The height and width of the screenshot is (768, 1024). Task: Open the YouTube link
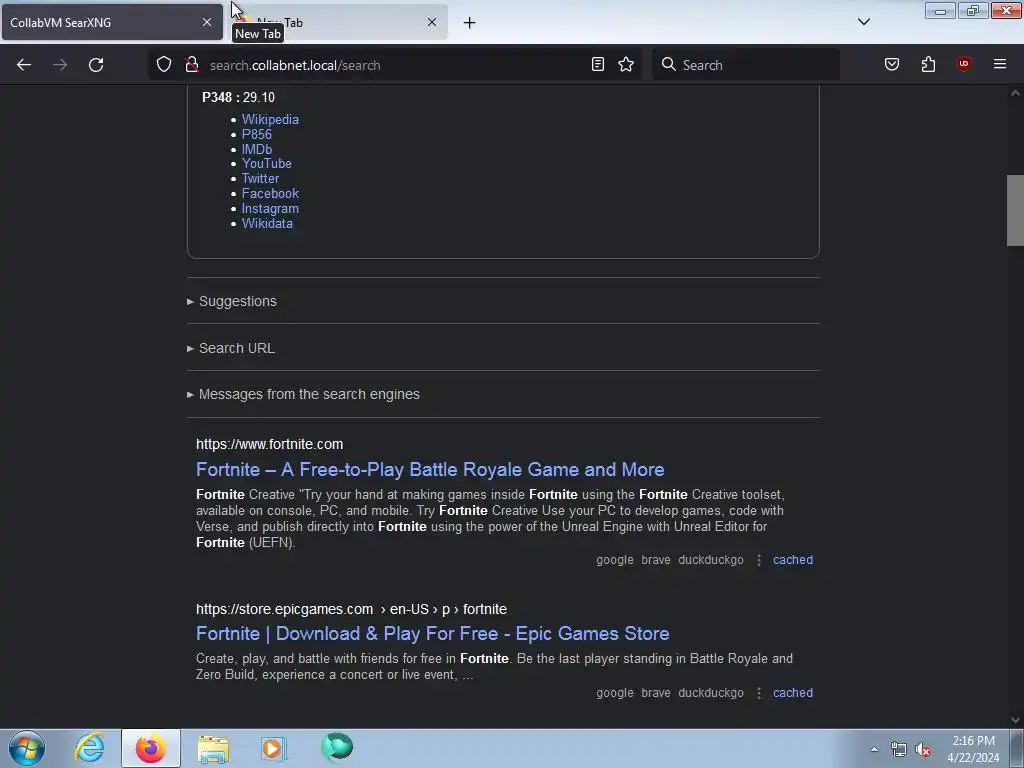pyautogui.click(x=266, y=164)
